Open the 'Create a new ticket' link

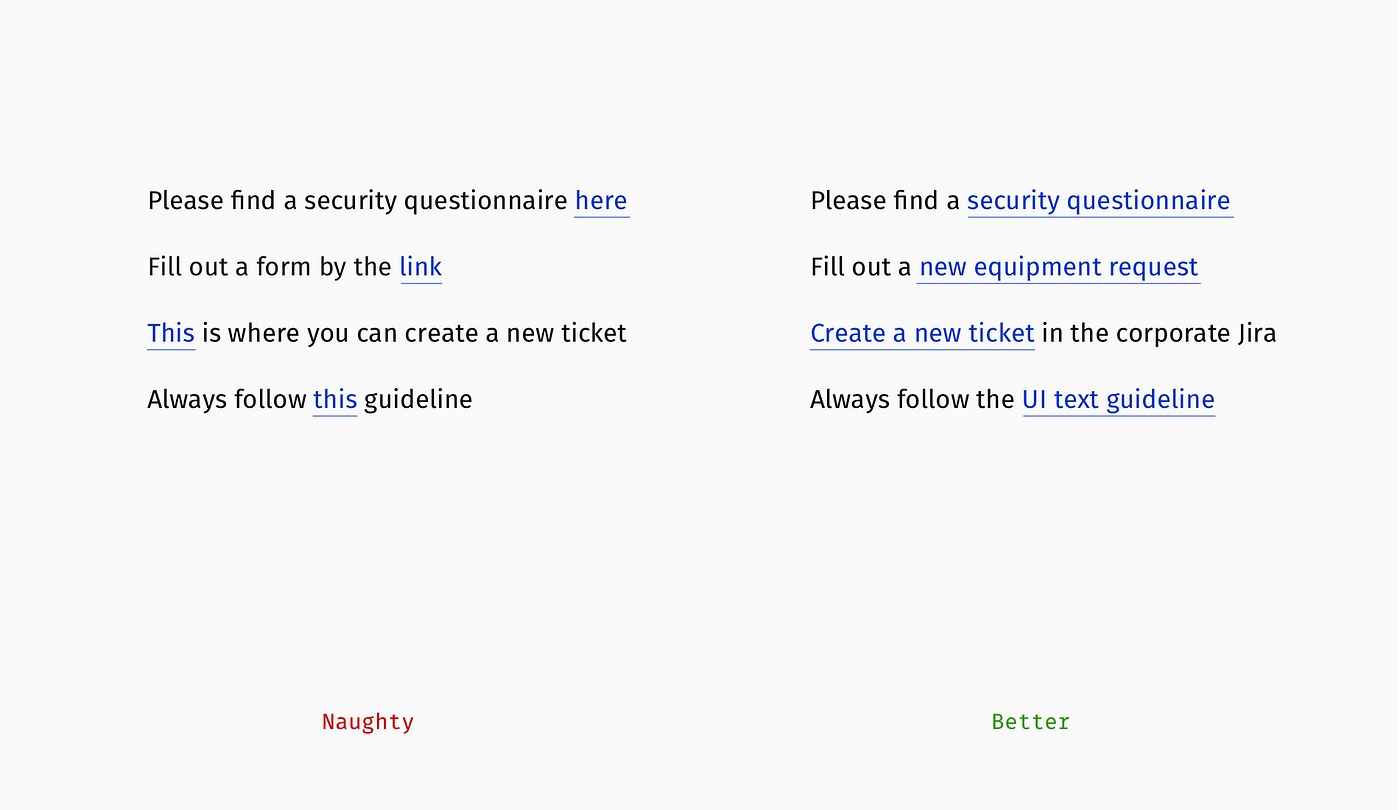tap(922, 333)
